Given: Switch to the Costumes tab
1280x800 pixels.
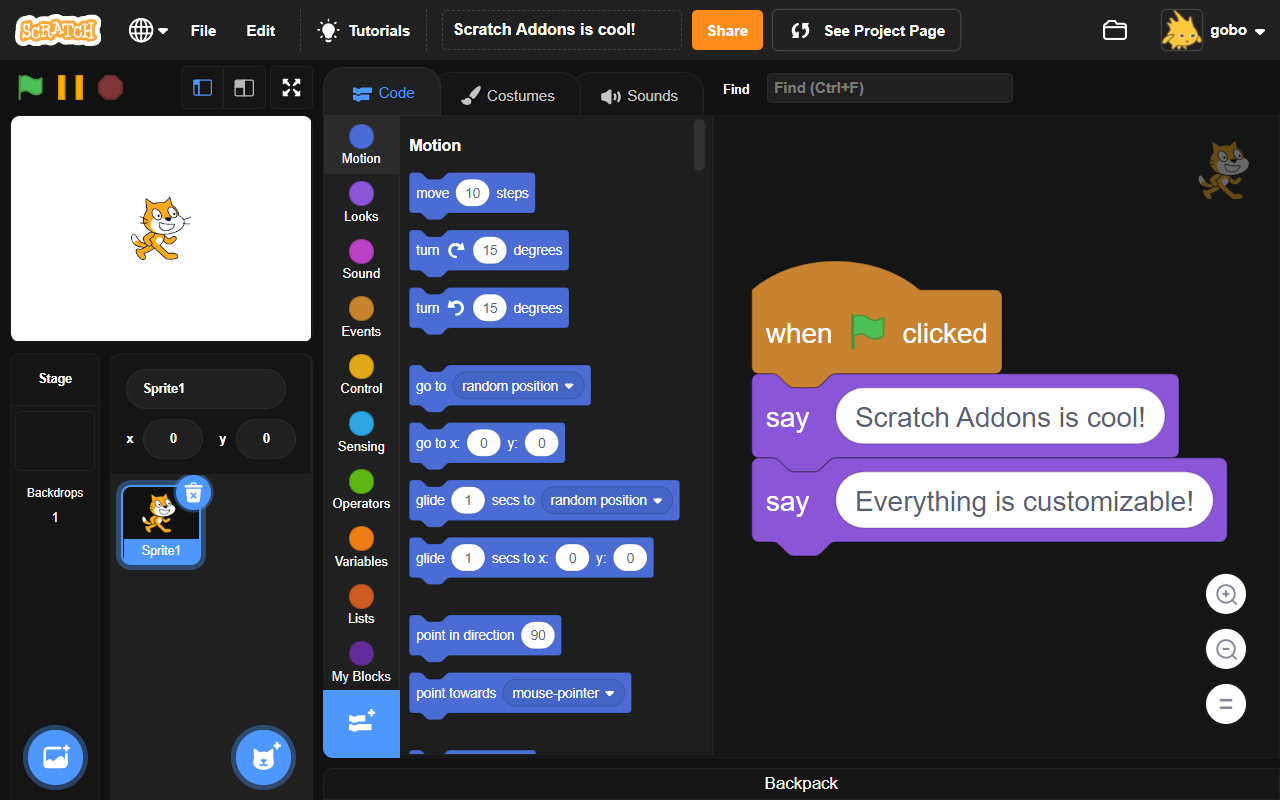Looking at the screenshot, I should click(x=509, y=94).
